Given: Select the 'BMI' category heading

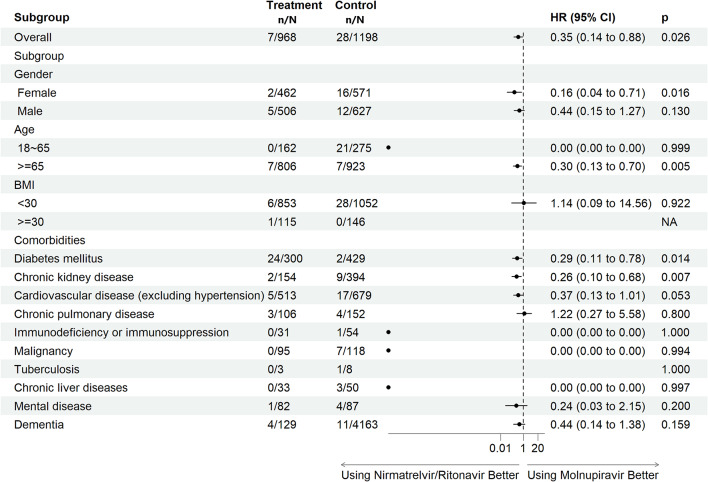Looking at the screenshot, I should pos(24,185).
